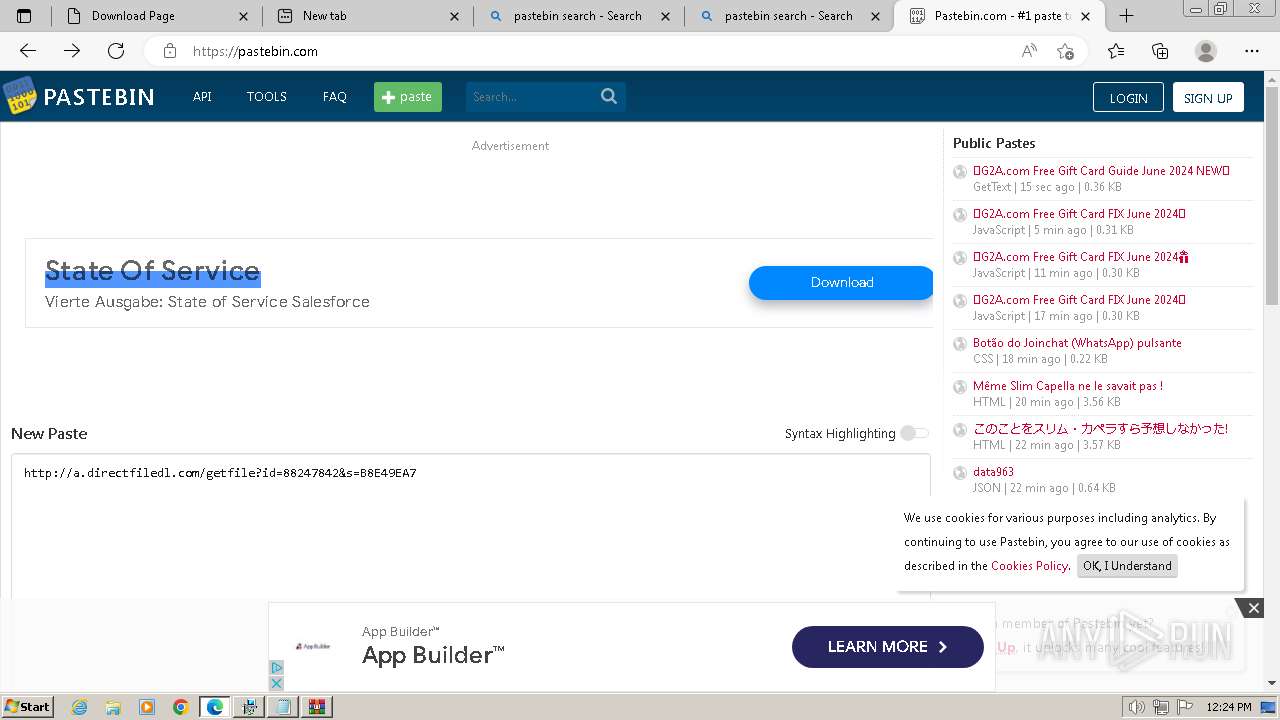Open the browser profile avatar
Image resolution: width=1280 pixels, height=720 pixels.
coord(1206,51)
